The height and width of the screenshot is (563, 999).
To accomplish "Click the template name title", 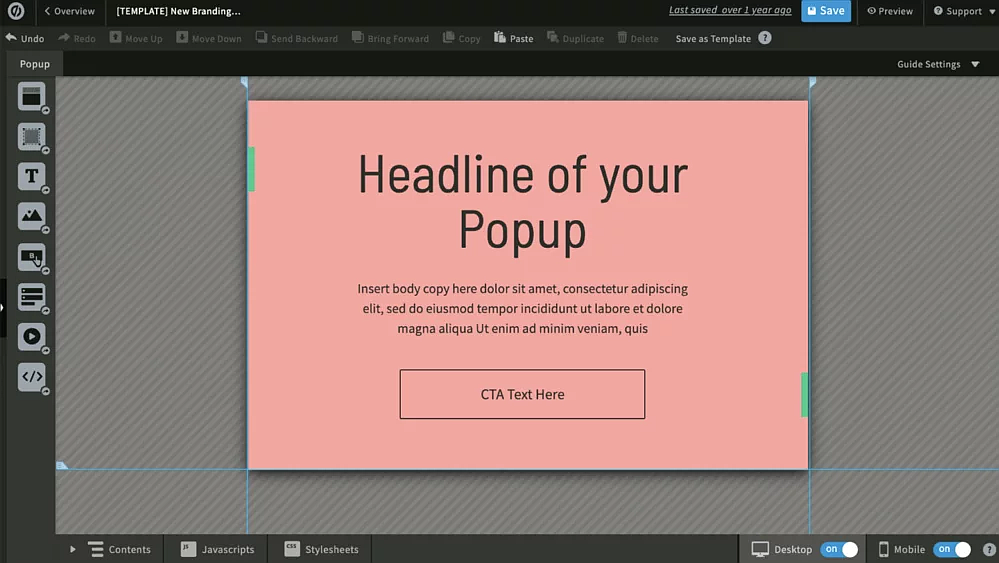I will [178, 11].
